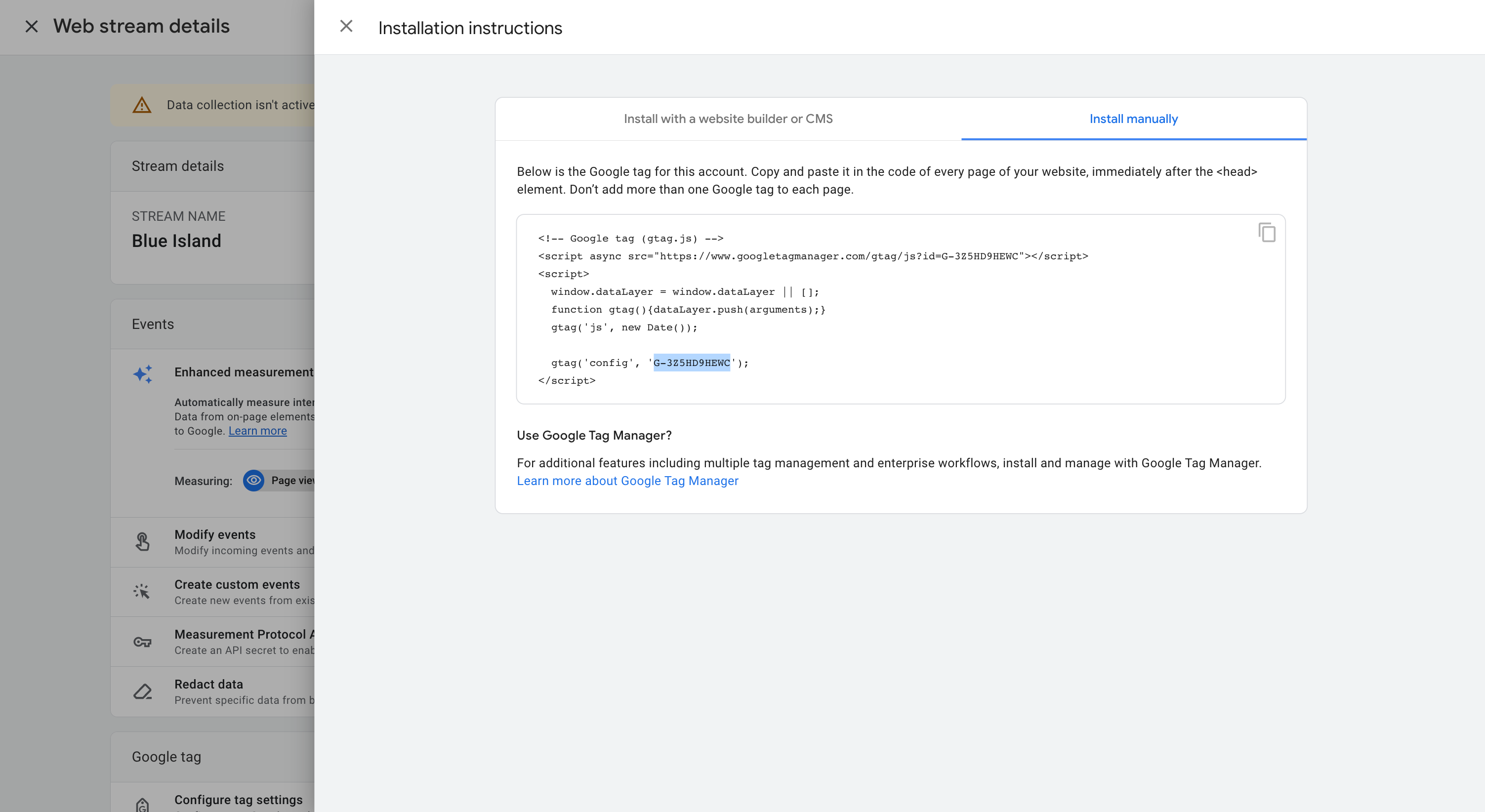Click the Redact data eraser icon

tap(142, 691)
